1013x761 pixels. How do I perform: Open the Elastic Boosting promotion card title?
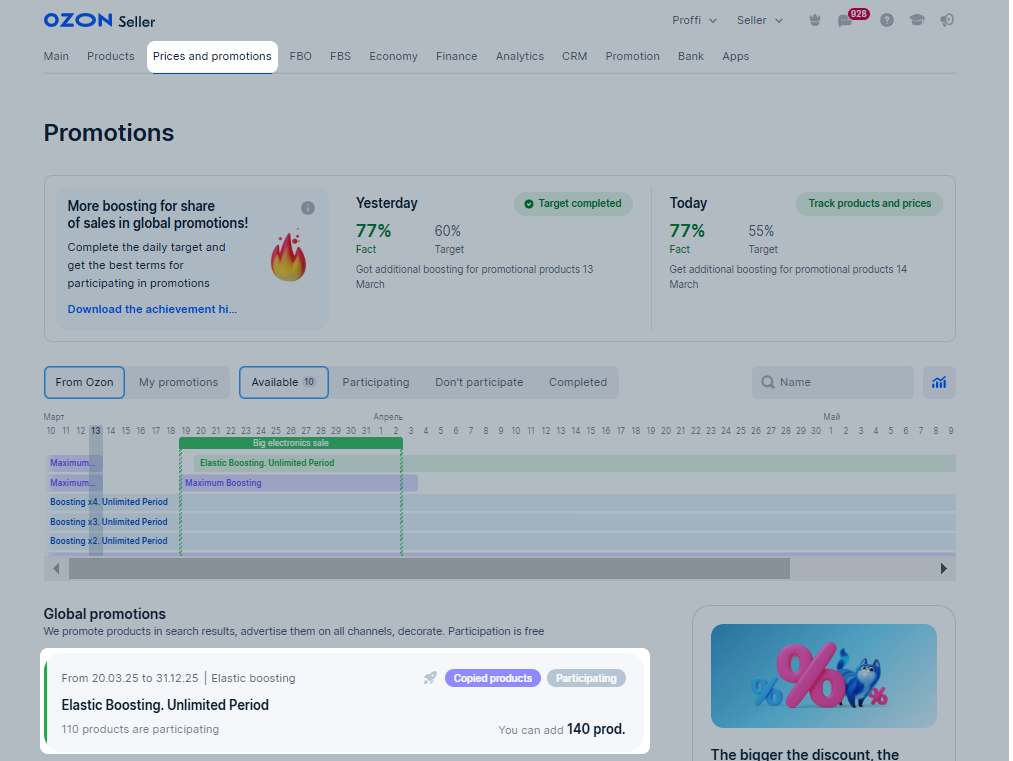pos(165,705)
